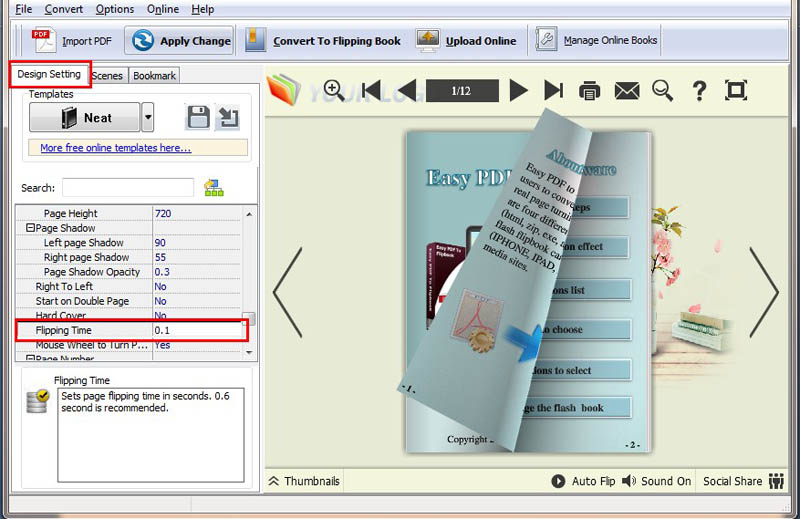This screenshot has height=519, width=800.
Task: Select Right page Shadow value 55
Action: (x=196, y=257)
